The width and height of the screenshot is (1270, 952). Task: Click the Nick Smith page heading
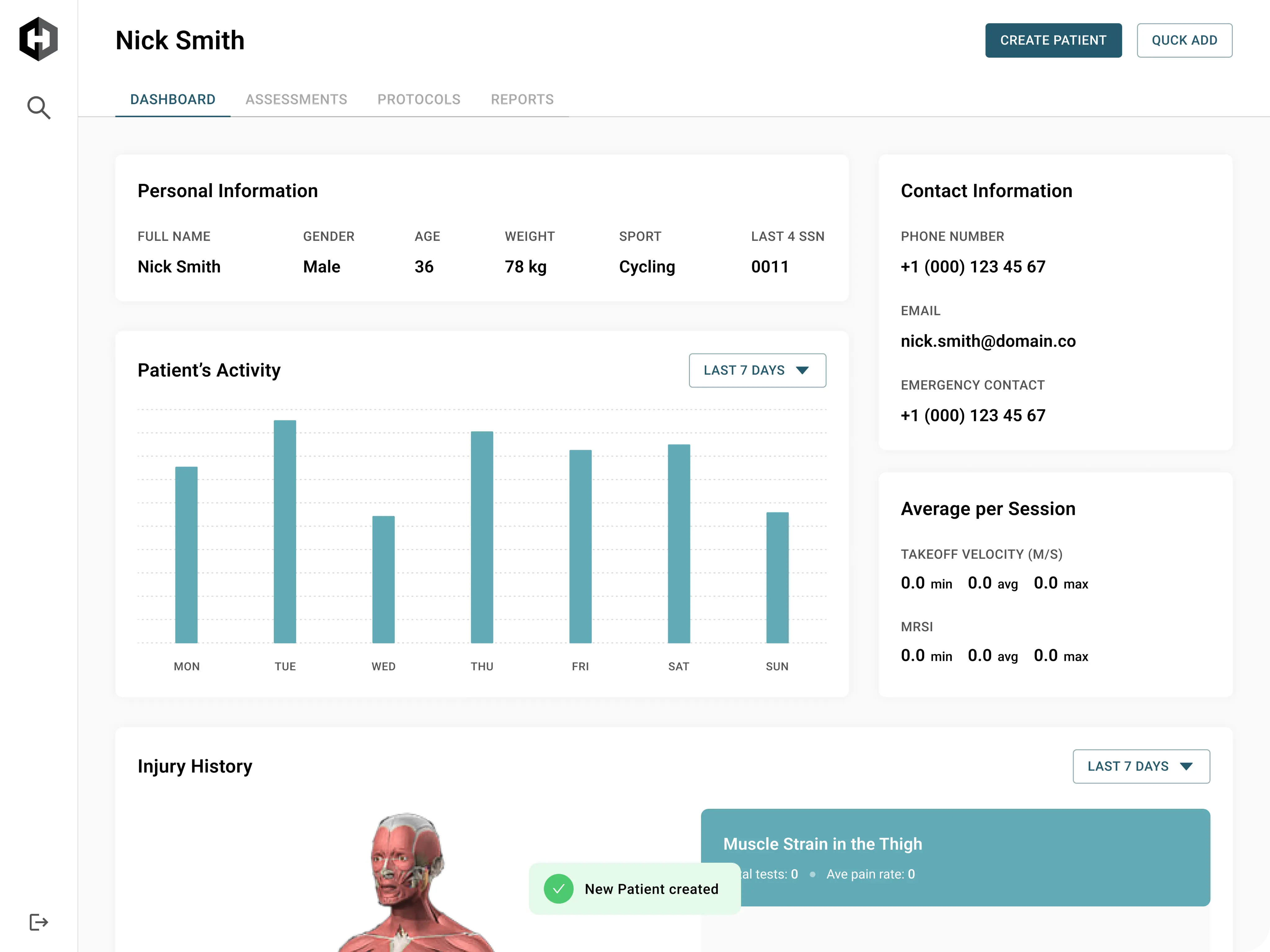(x=180, y=40)
